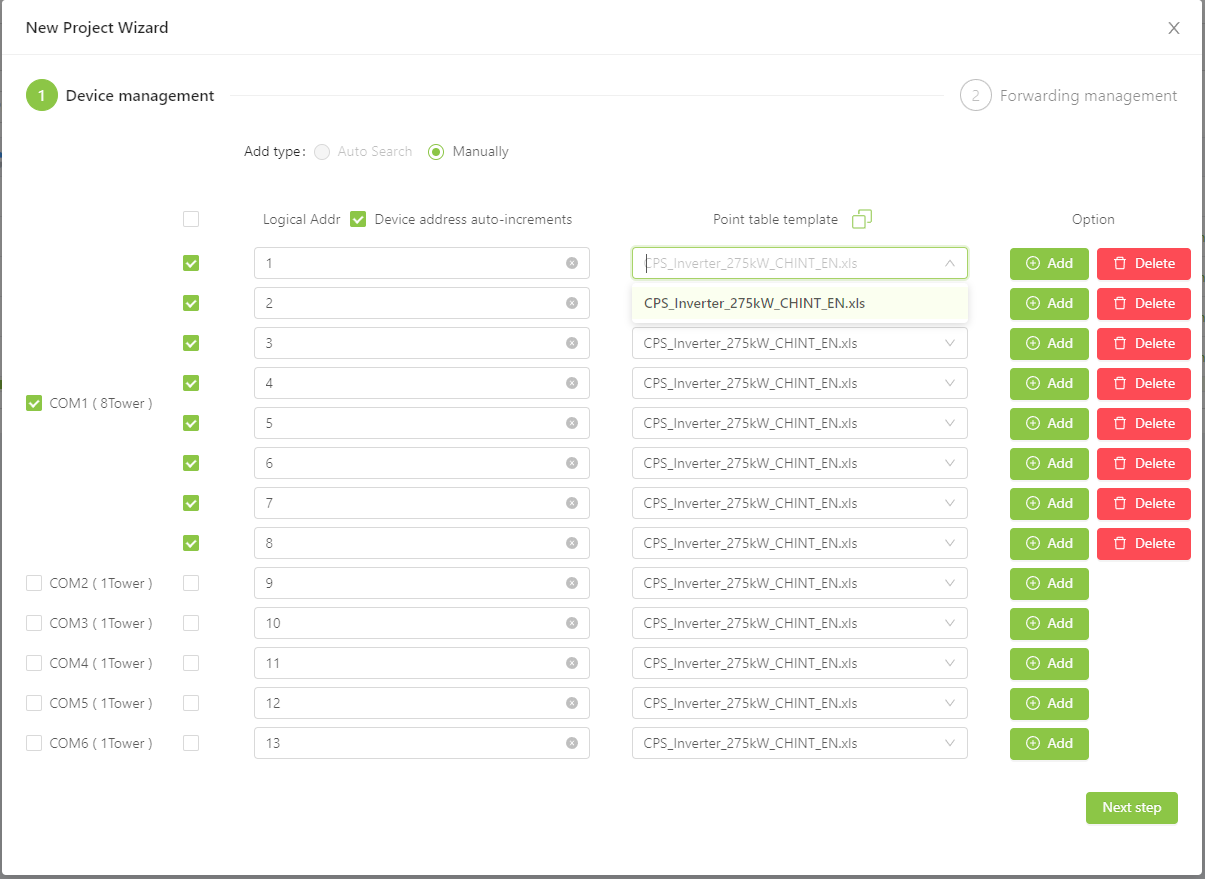Uncheck Device address auto-increments

[358, 219]
